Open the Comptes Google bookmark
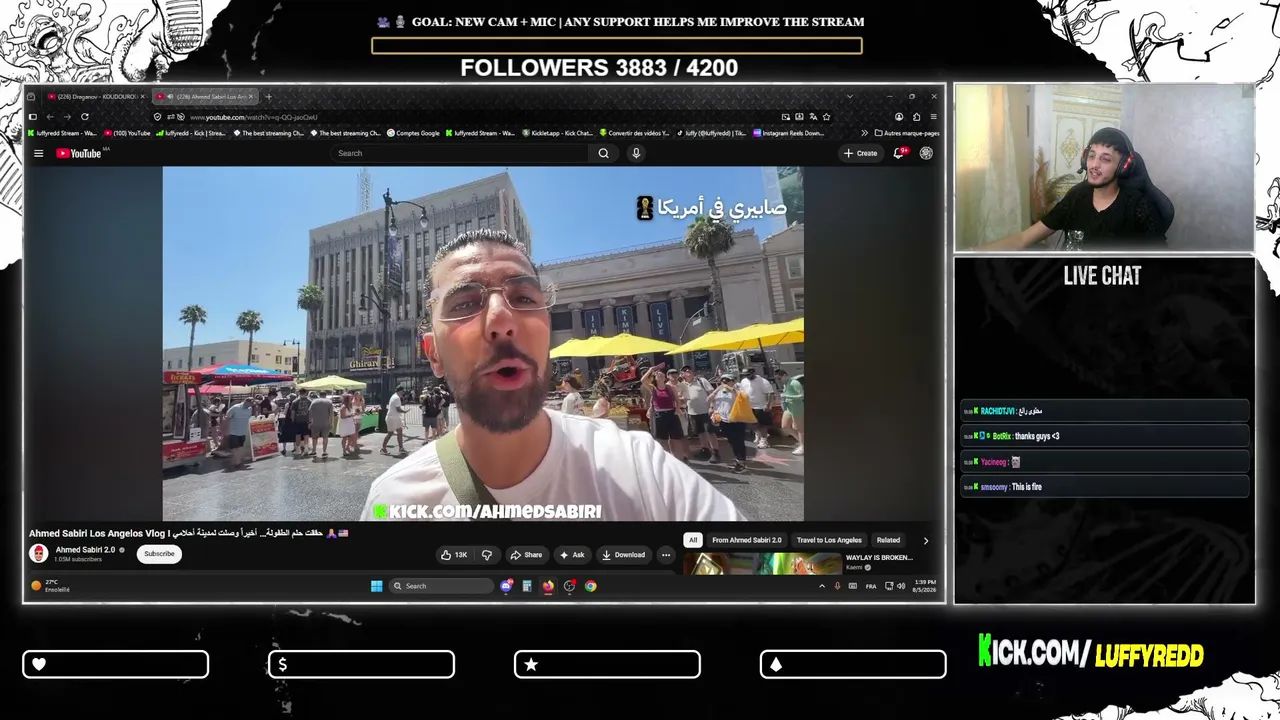This screenshot has height=720, width=1280. (413, 133)
